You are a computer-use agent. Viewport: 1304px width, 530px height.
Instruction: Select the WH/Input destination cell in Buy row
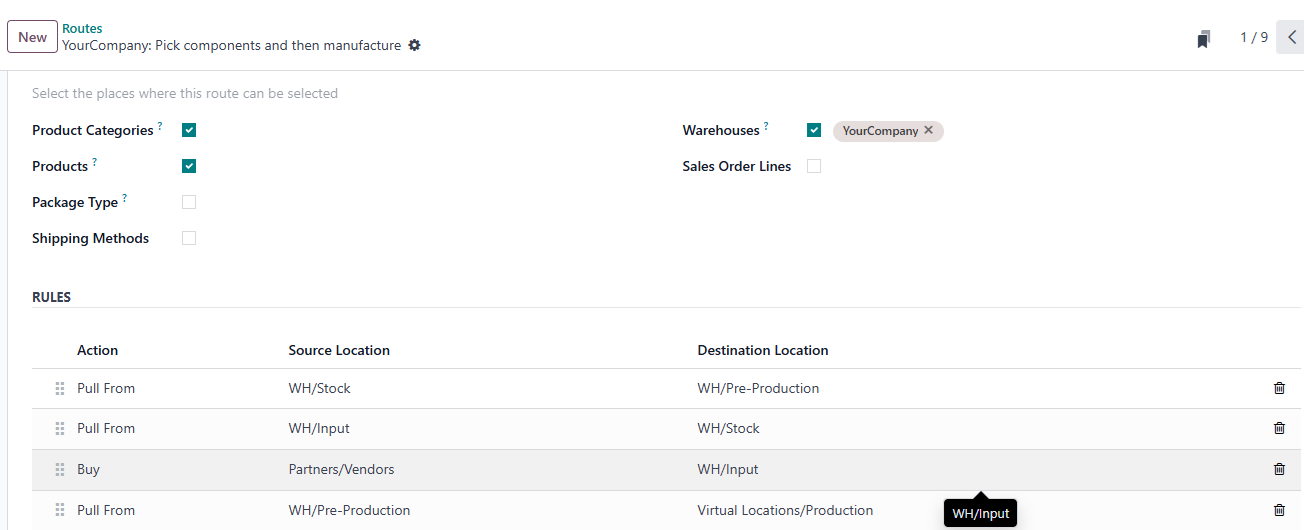(x=728, y=469)
